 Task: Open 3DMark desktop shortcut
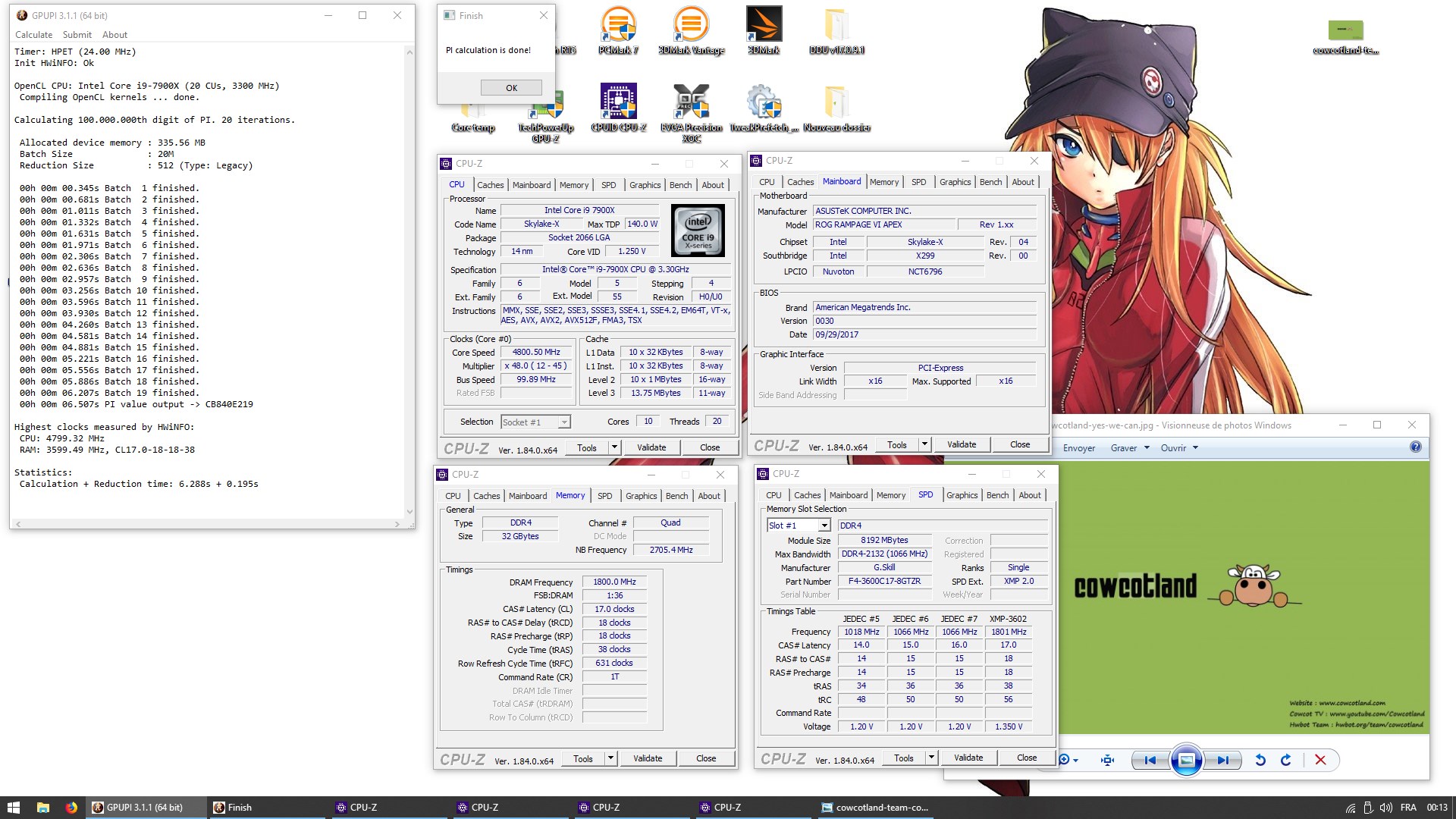pos(764,30)
